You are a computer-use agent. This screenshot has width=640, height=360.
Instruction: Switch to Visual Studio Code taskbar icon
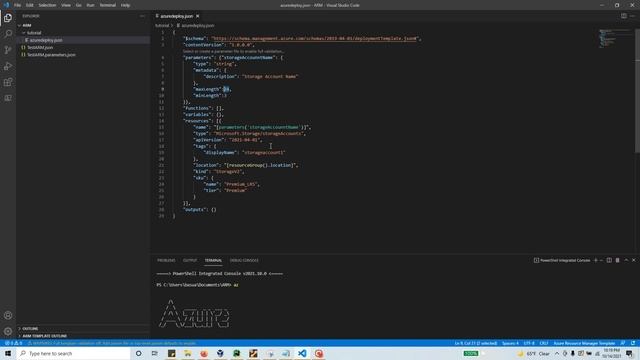(302, 353)
